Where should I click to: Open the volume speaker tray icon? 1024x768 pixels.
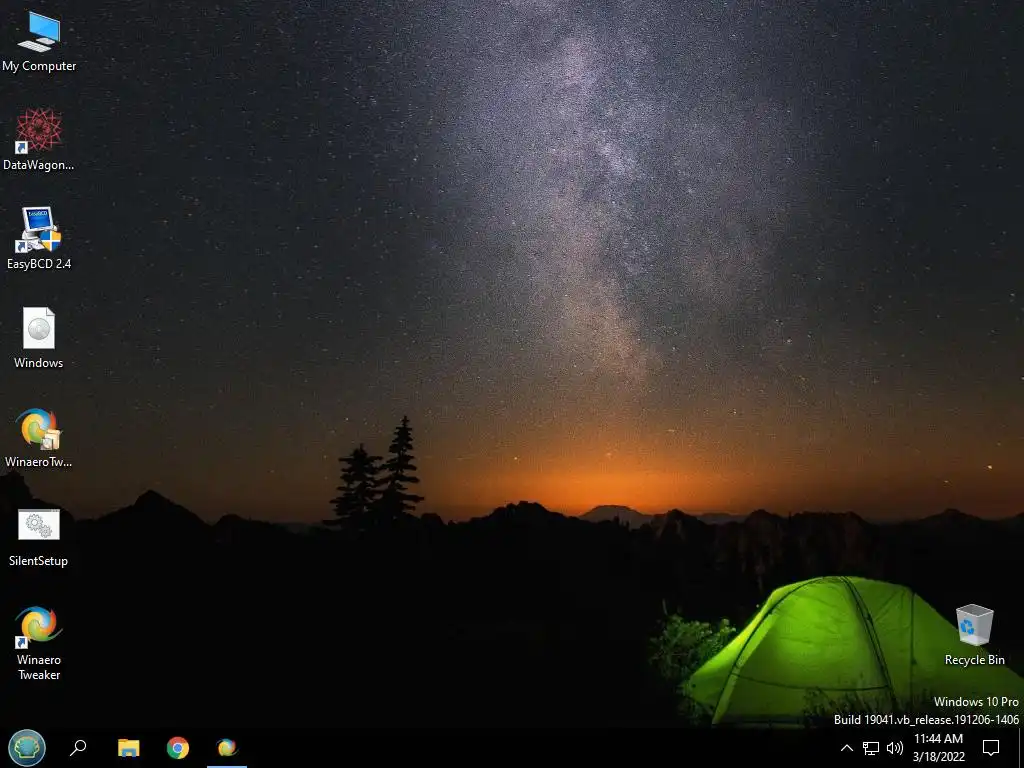pyautogui.click(x=895, y=748)
